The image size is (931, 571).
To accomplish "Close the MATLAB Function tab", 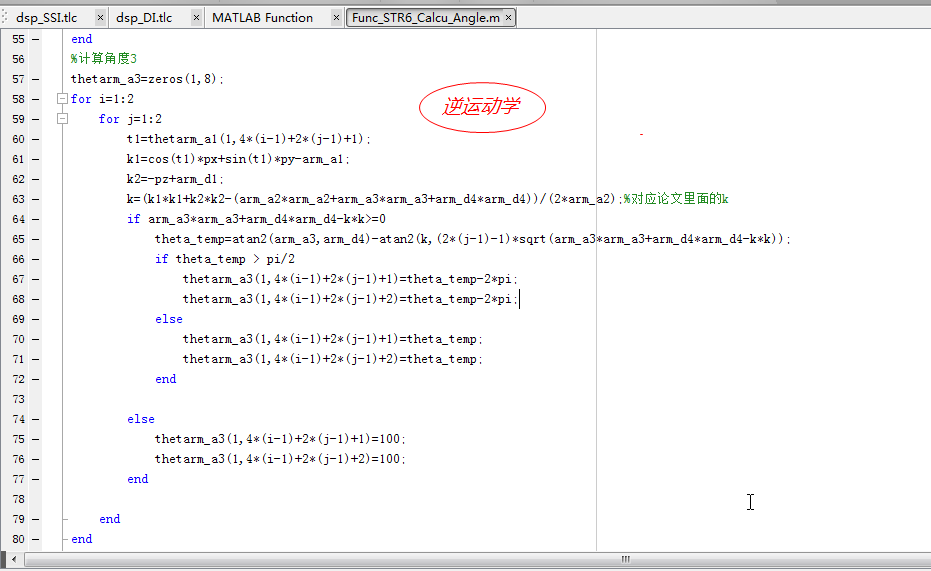I will pos(335,18).
